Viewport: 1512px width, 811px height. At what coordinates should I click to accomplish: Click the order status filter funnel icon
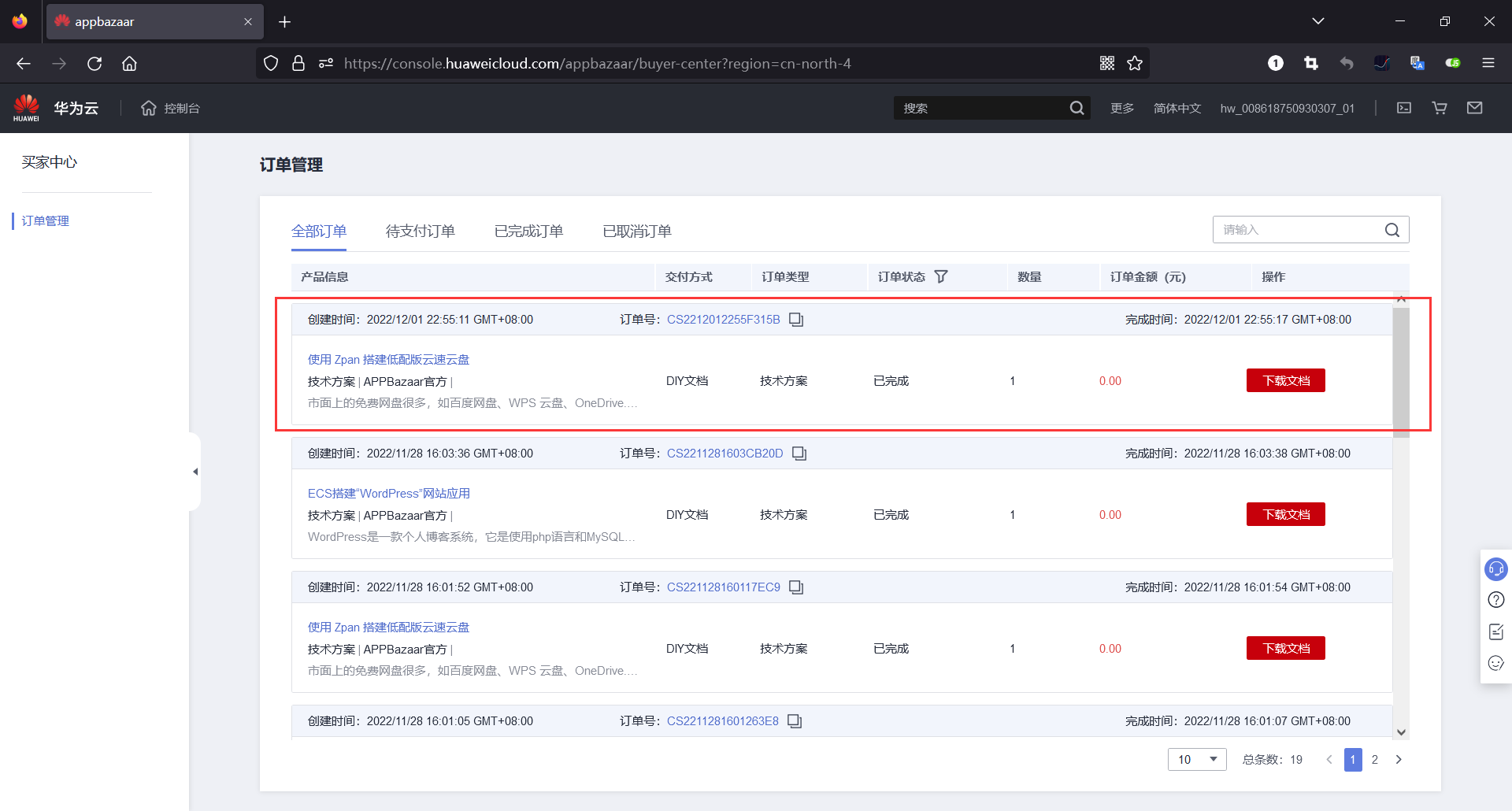coord(941,276)
